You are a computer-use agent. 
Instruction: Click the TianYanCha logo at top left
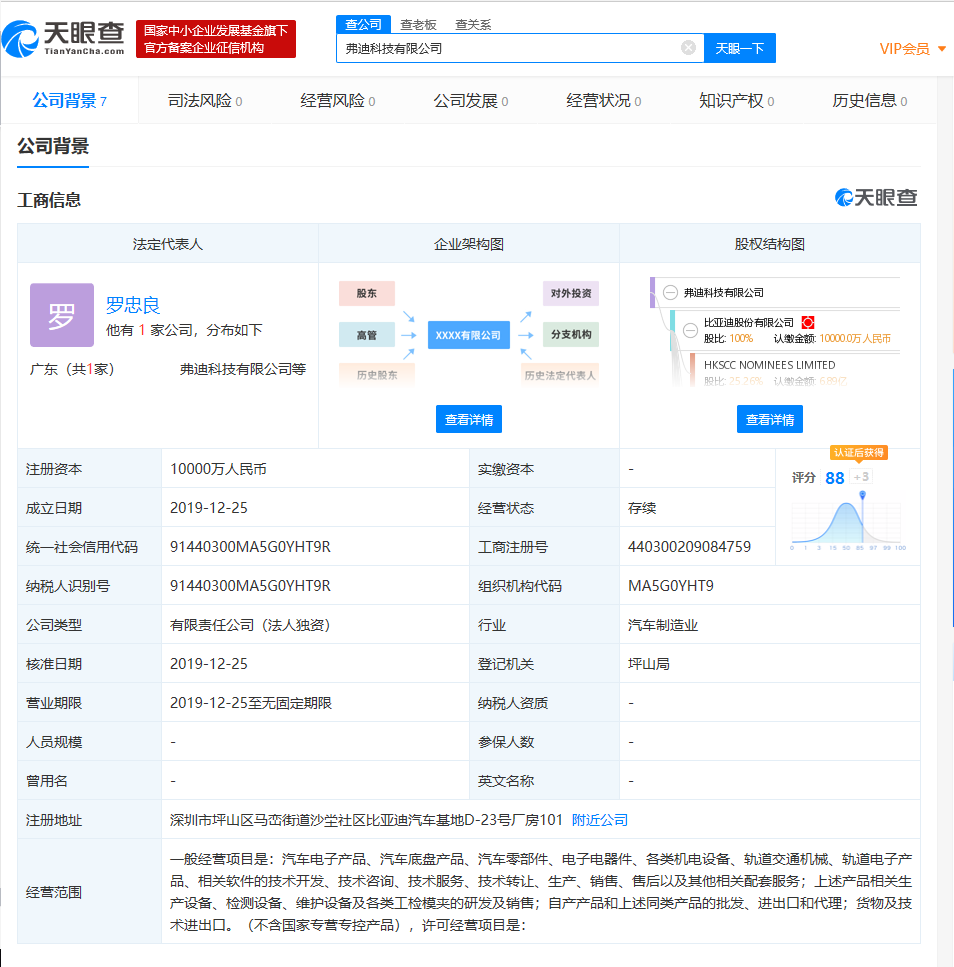[64, 39]
